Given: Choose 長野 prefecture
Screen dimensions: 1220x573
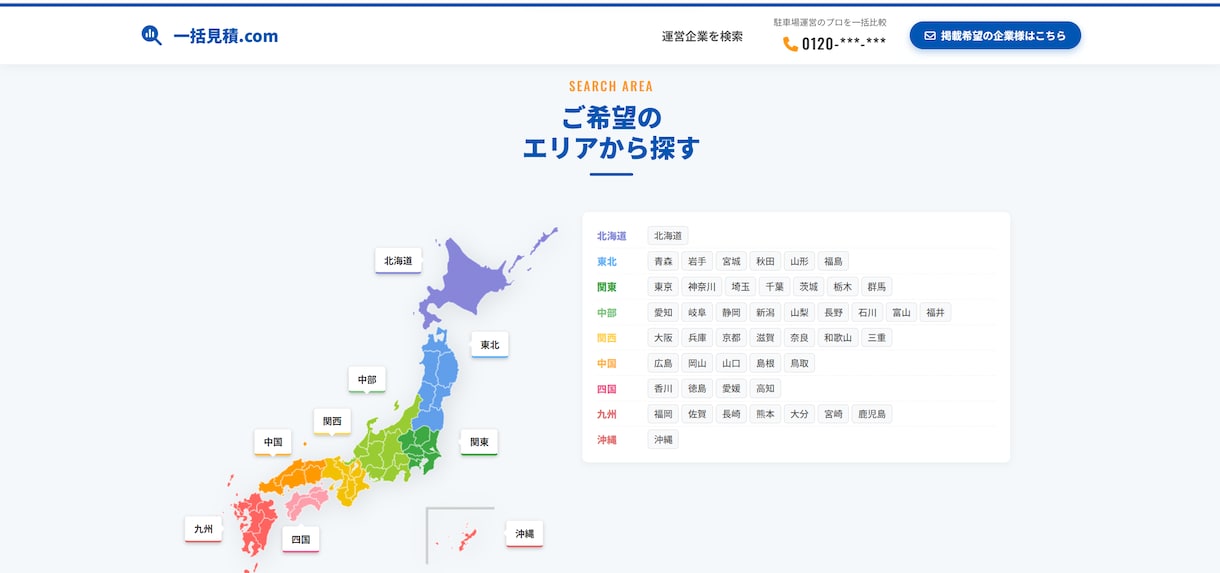Looking at the screenshot, I should click(833, 312).
